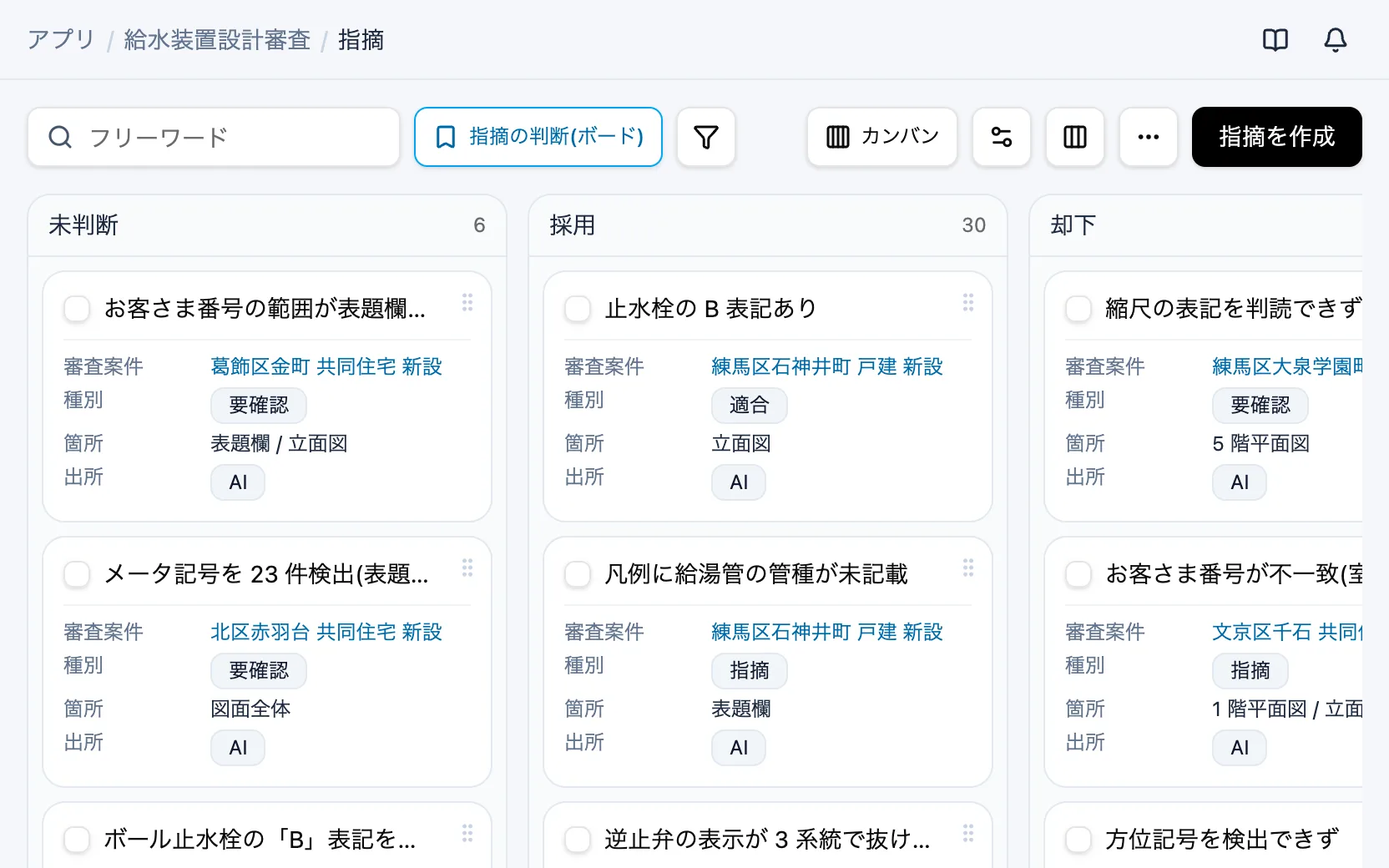Click count 30 in 採用 column

click(x=974, y=225)
